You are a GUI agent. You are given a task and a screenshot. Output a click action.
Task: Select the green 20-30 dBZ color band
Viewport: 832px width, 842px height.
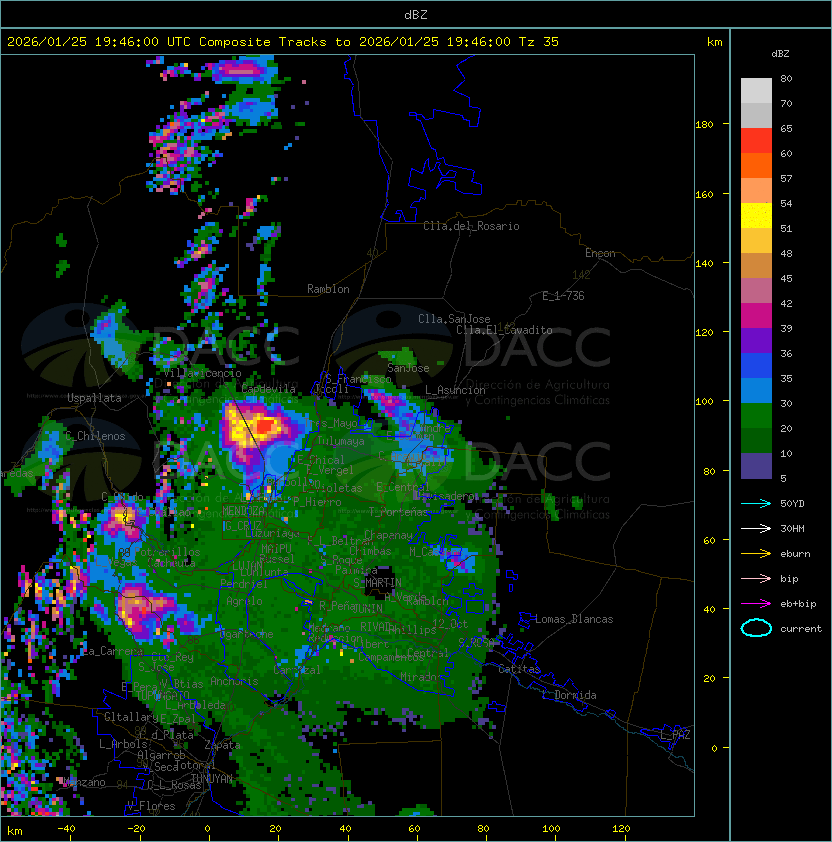point(756,416)
